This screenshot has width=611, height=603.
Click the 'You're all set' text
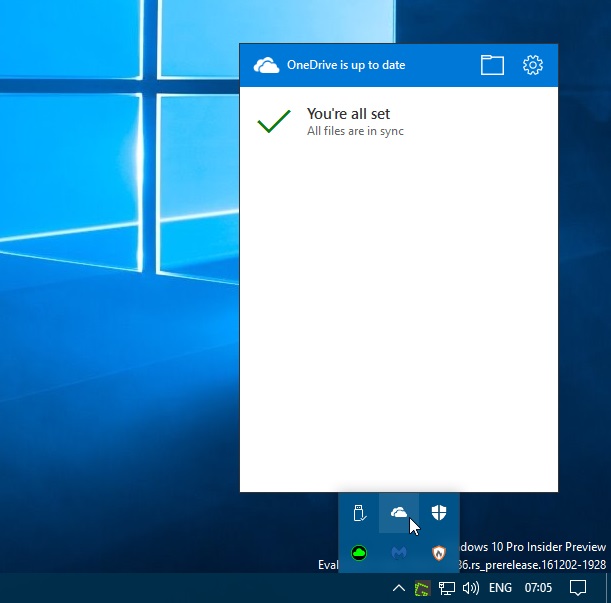point(348,114)
